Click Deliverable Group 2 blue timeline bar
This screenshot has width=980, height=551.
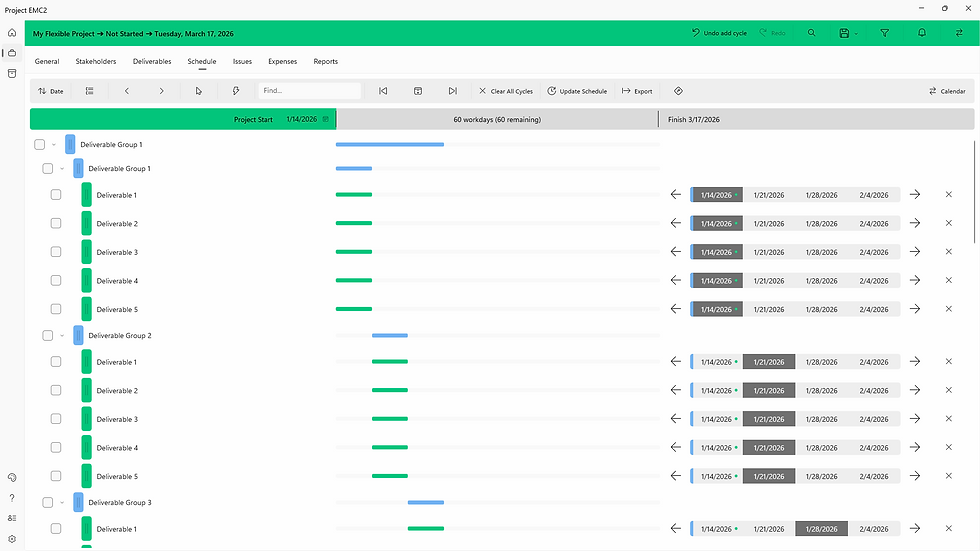(389, 335)
